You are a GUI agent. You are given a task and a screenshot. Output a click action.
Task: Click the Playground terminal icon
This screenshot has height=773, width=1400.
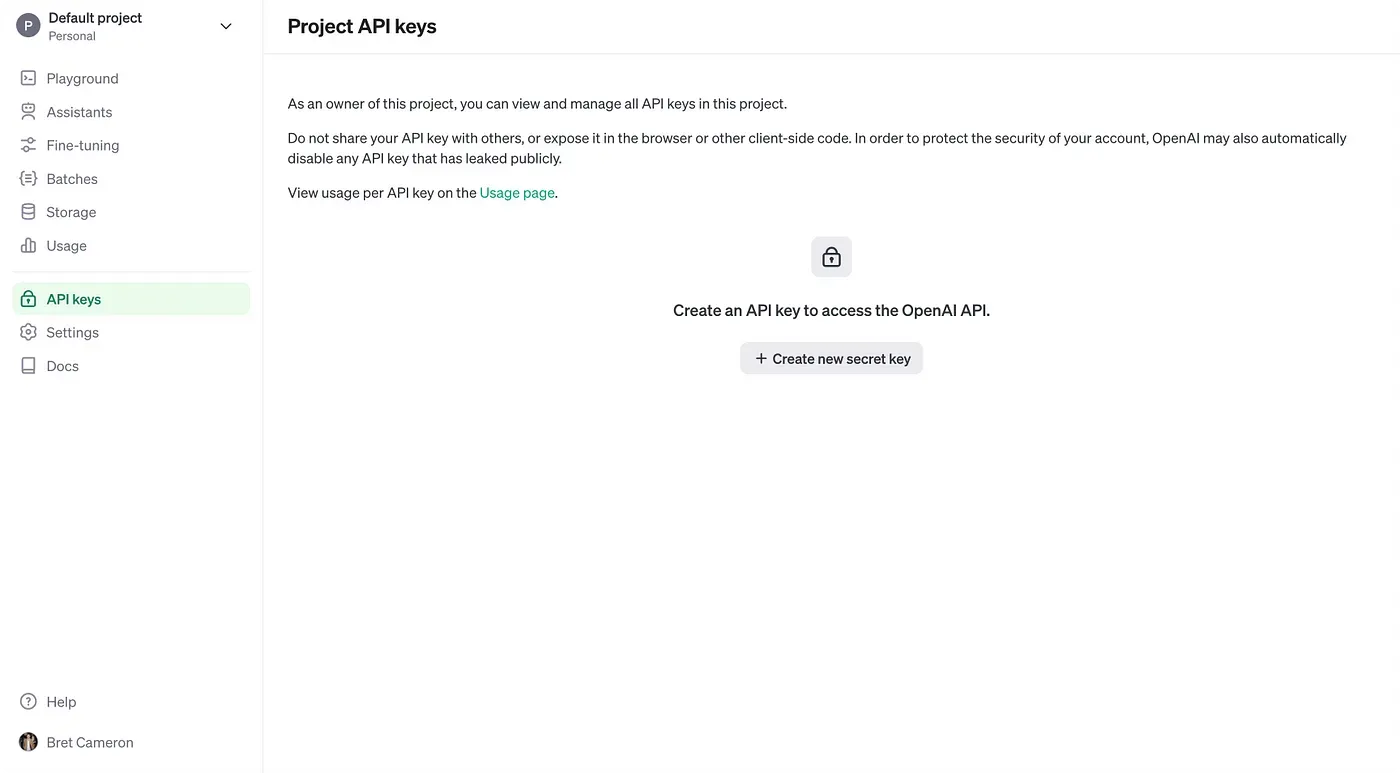click(28, 78)
